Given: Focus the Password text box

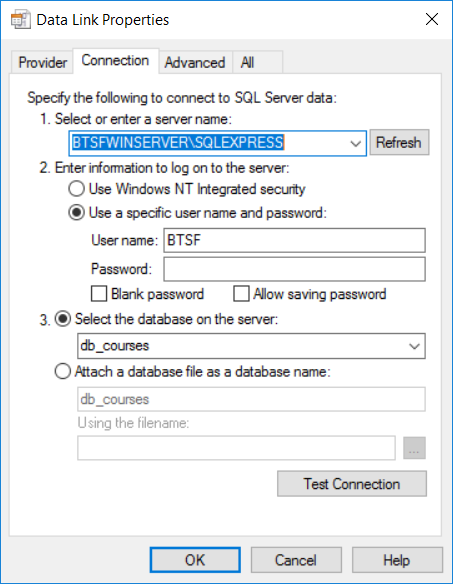Looking at the screenshot, I should (294, 269).
